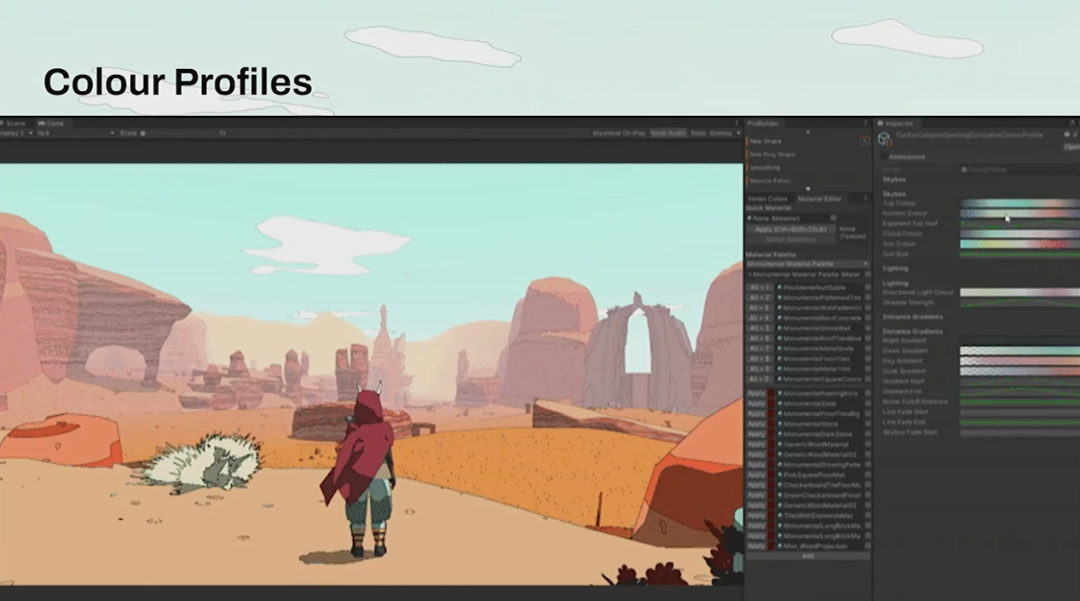Screen dimensions: 1080x601
Task: Click Quick Material object picker circle
Action: (833, 218)
